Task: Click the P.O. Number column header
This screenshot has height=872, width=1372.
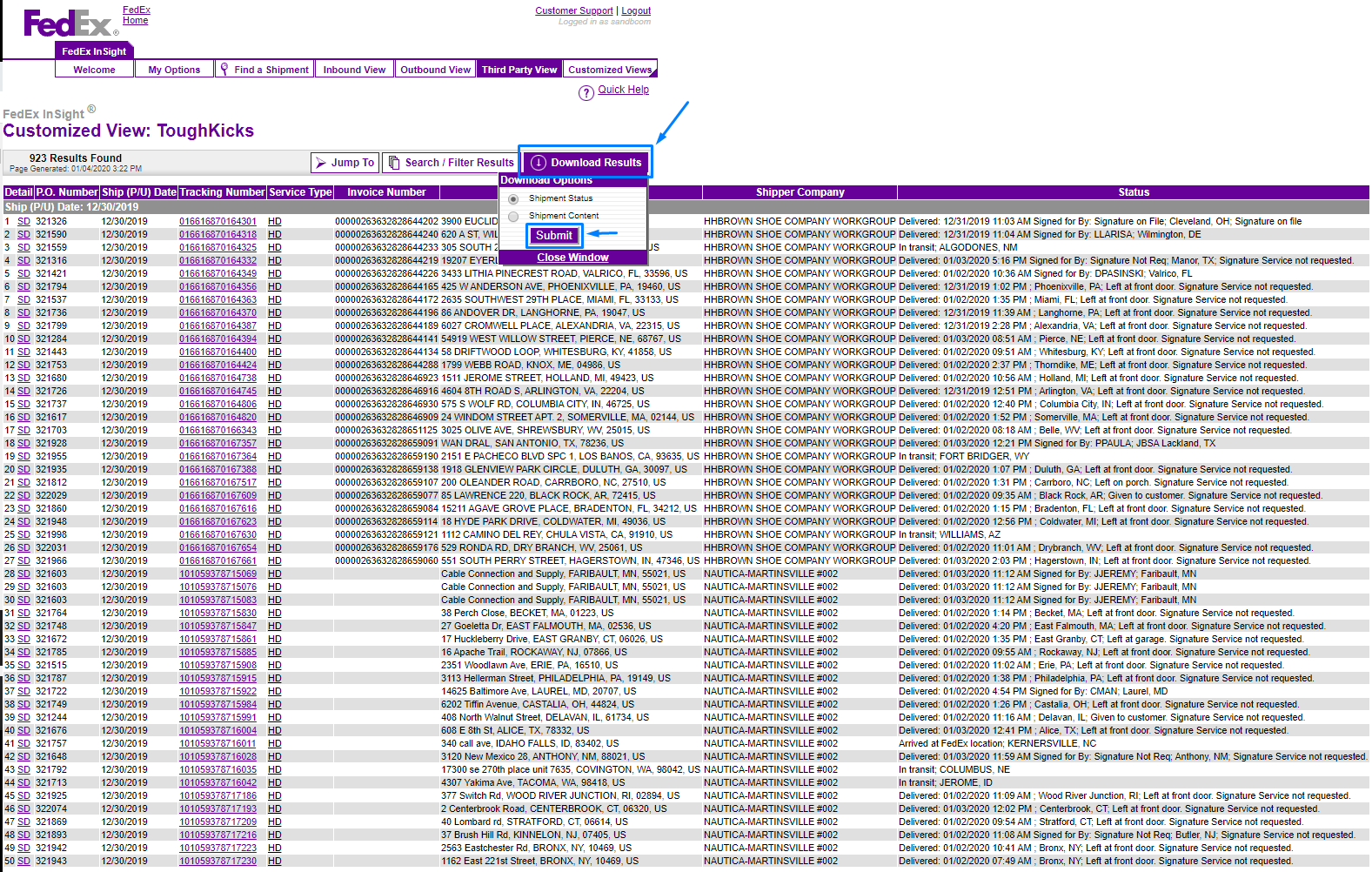Action: click(67, 192)
